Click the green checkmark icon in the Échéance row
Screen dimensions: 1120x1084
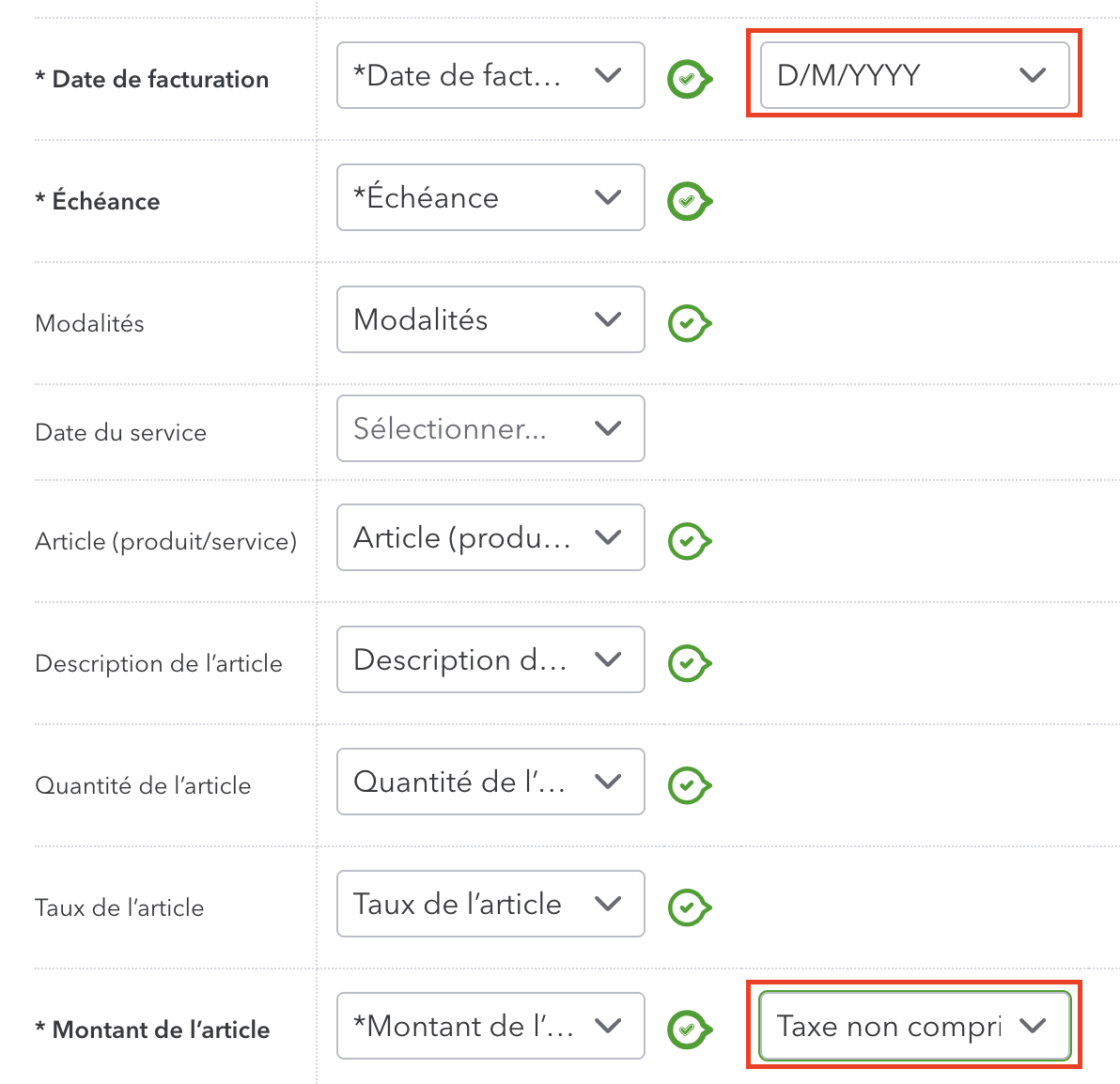(689, 201)
